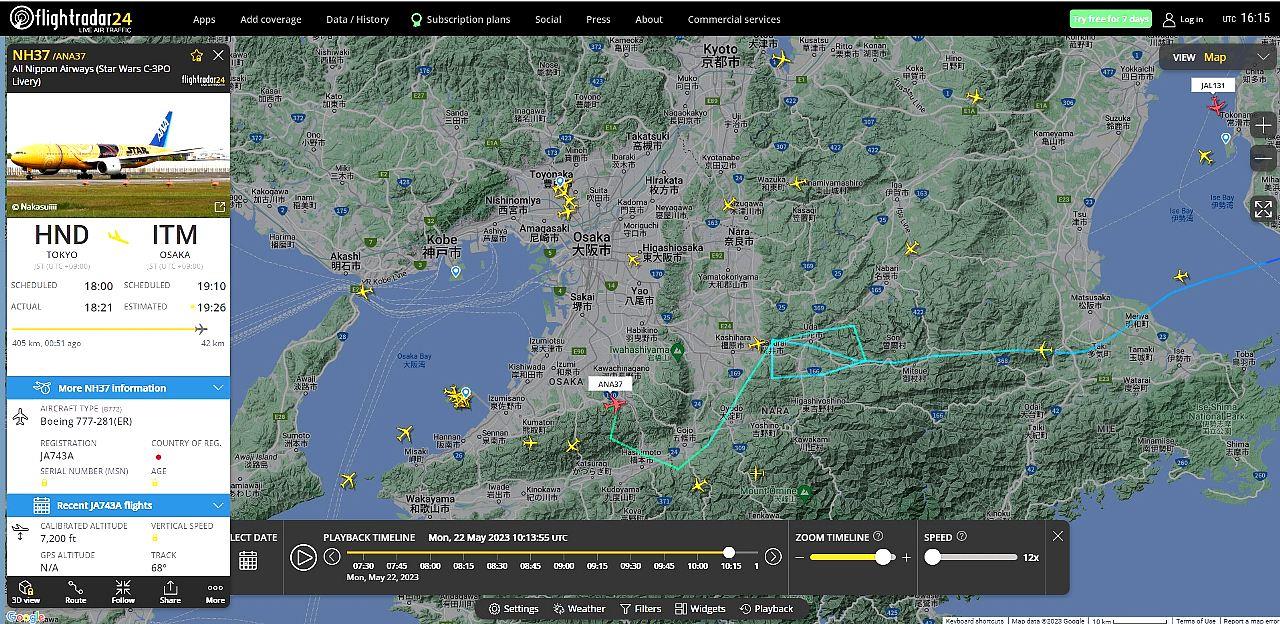Viewport: 1280px width, 624px height.
Task: Show the flight Route
Action: point(76,592)
